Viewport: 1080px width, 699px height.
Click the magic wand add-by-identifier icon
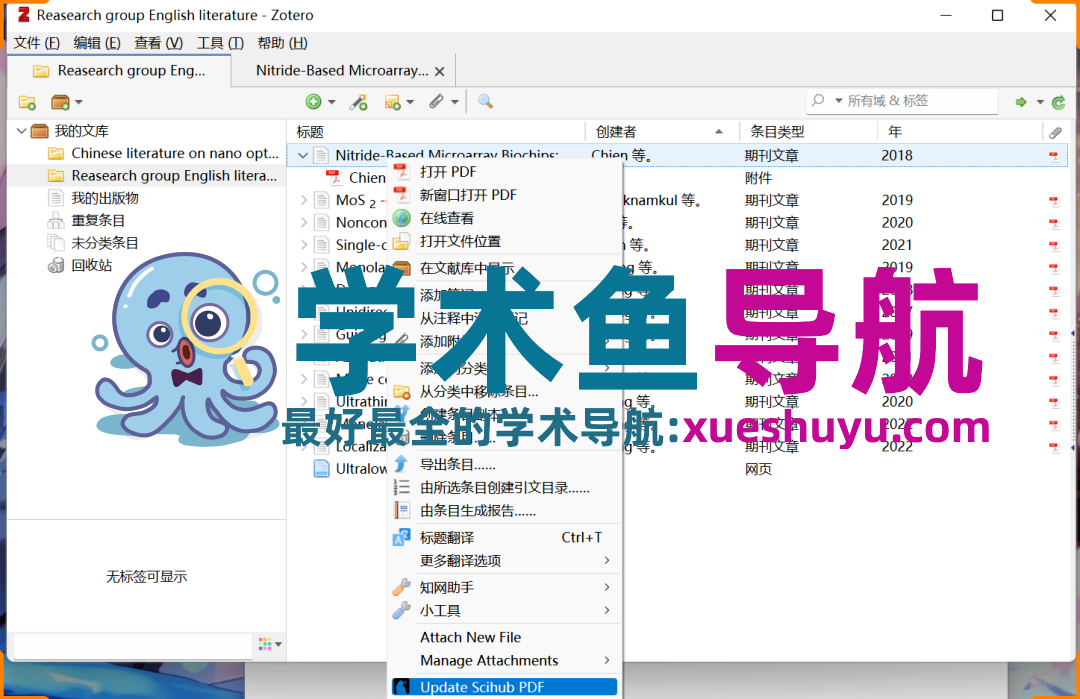(x=358, y=103)
